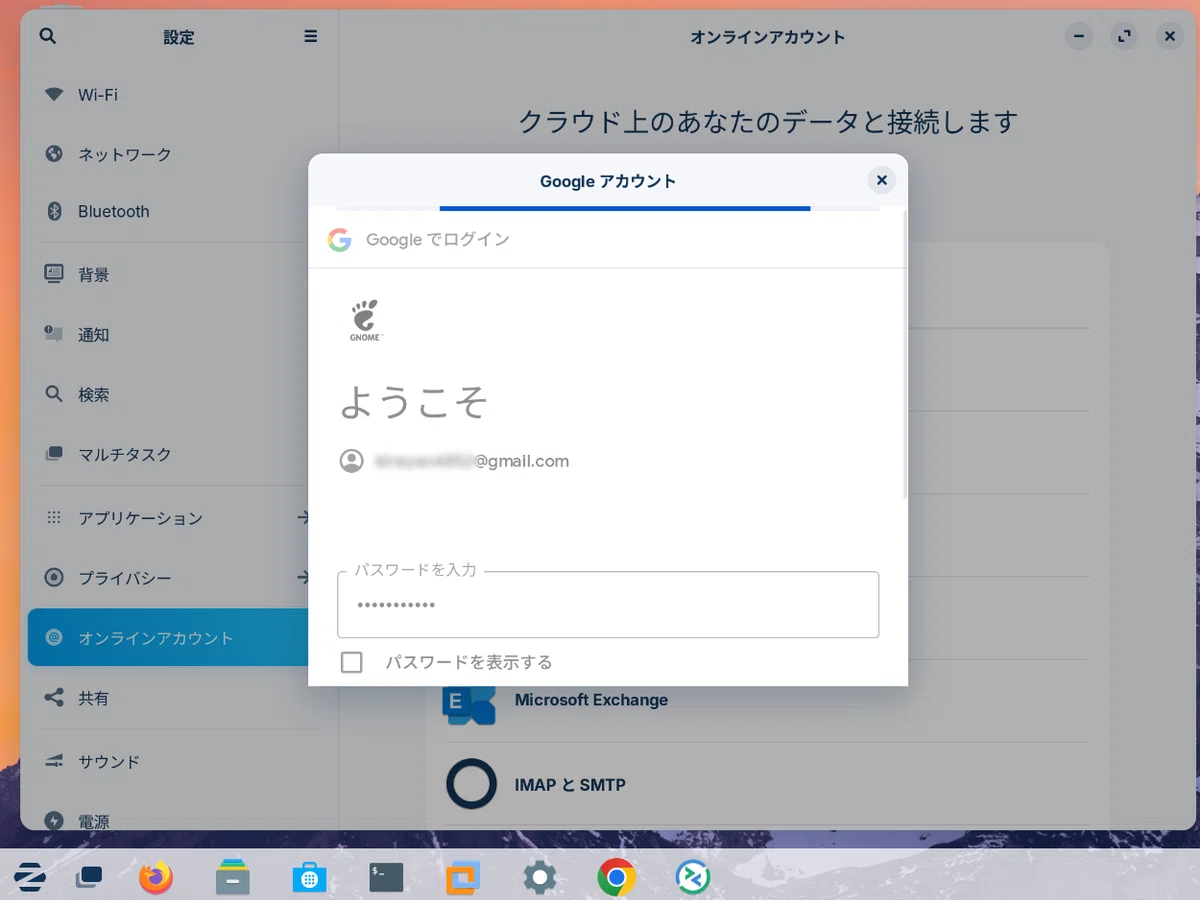The image size is (1200, 900).
Task: Click the privacy icon in sidebar
Action: 54,578
